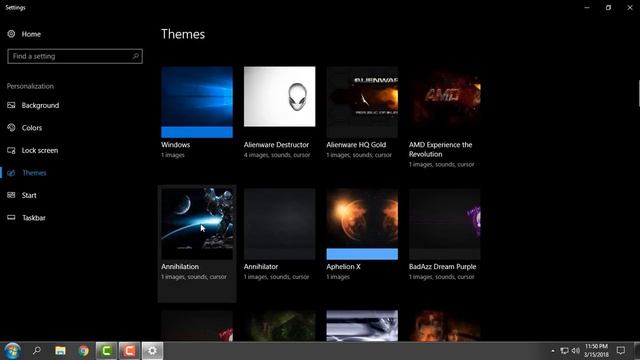Open the Action Center notifications icon
Image resolution: width=640 pixels, height=360 pixels.
621,351
